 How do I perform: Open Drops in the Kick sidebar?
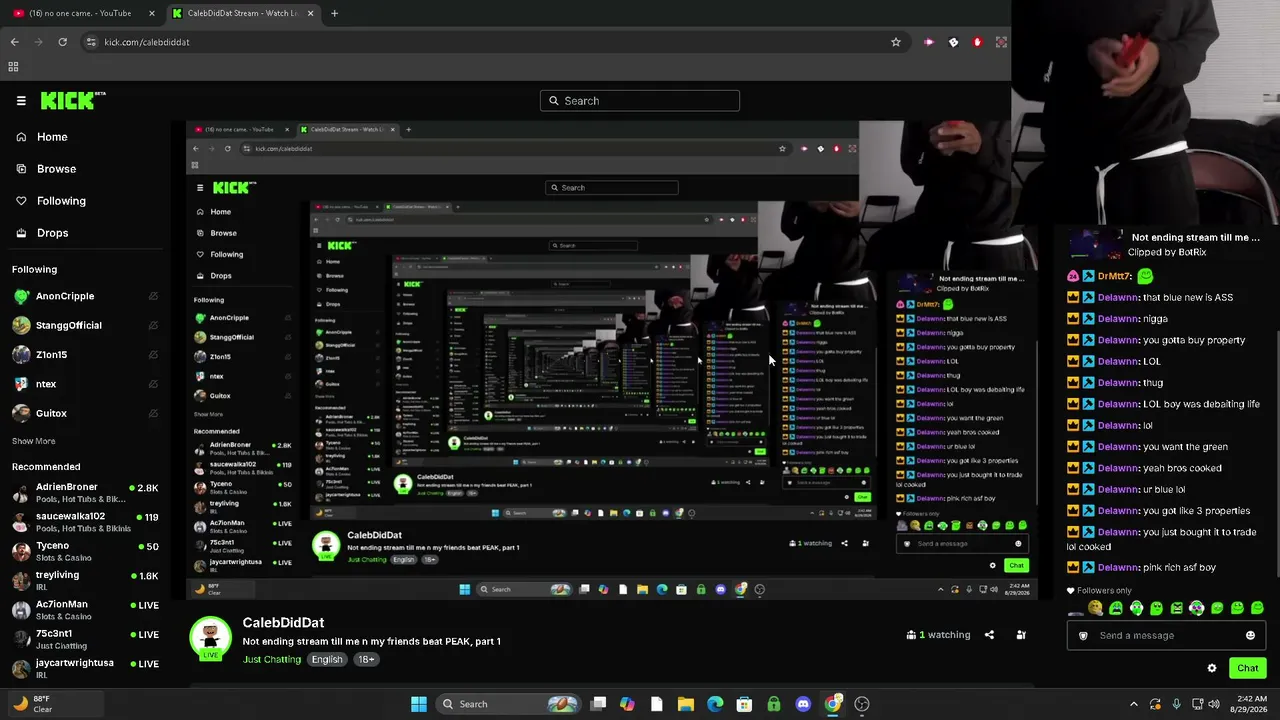52,233
